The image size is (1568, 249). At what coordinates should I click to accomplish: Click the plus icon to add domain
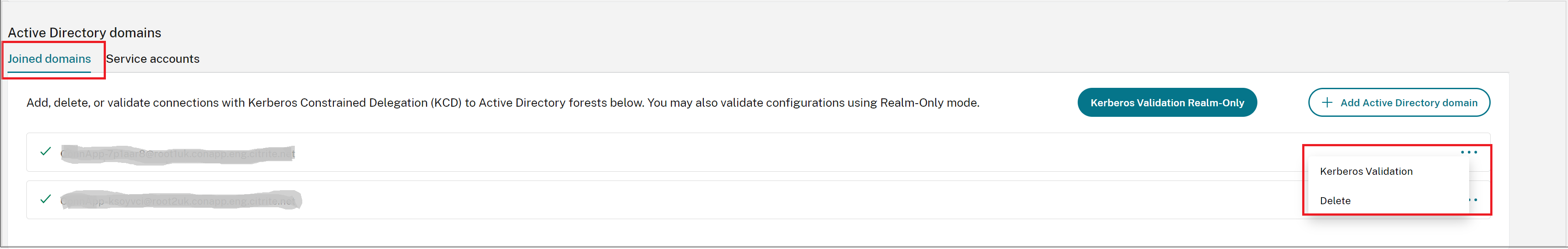click(1327, 102)
